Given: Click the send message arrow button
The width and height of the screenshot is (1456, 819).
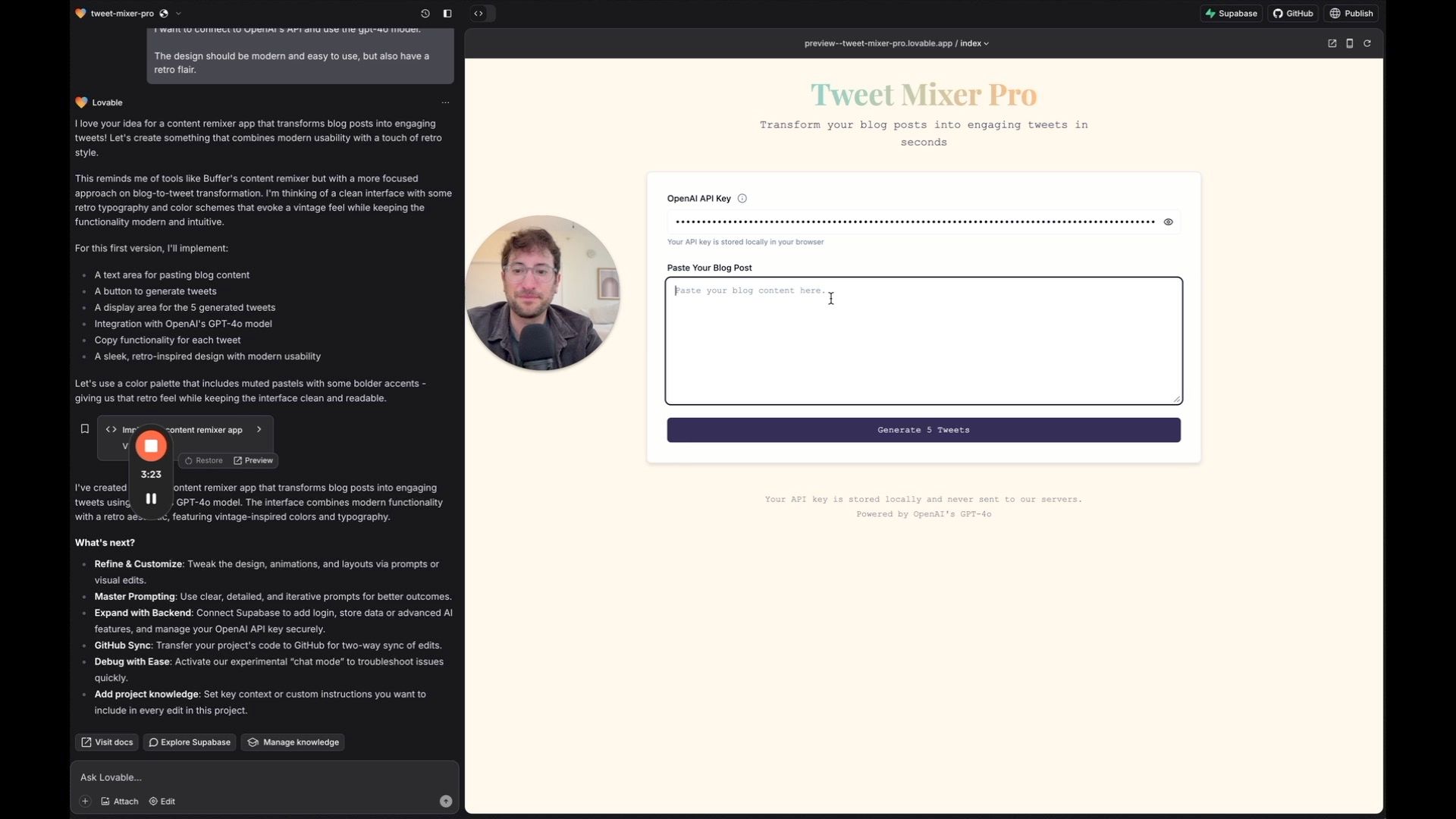Looking at the screenshot, I should coord(446,802).
